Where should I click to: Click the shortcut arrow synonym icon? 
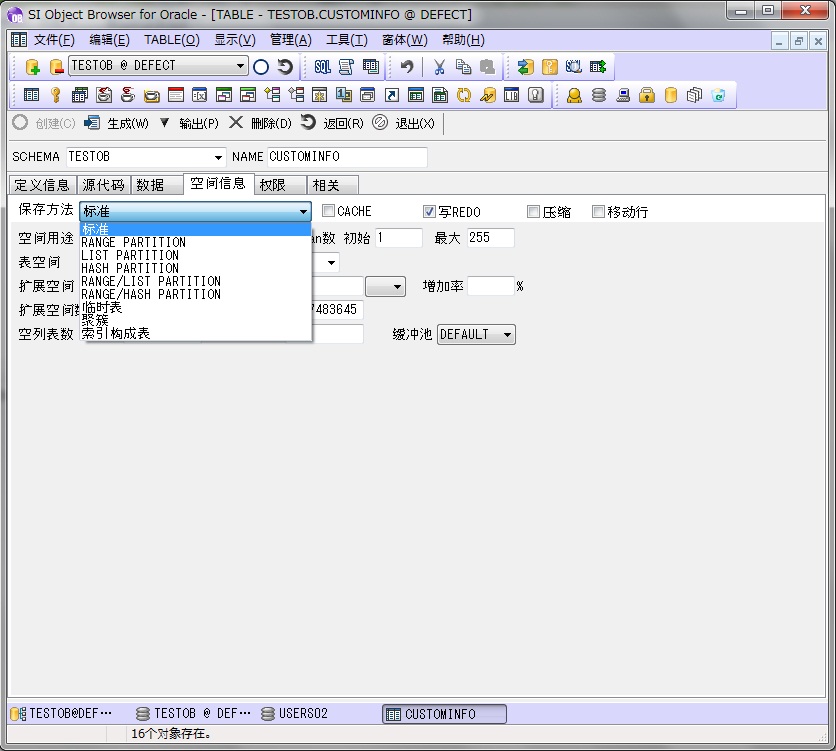tap(392, 95)
